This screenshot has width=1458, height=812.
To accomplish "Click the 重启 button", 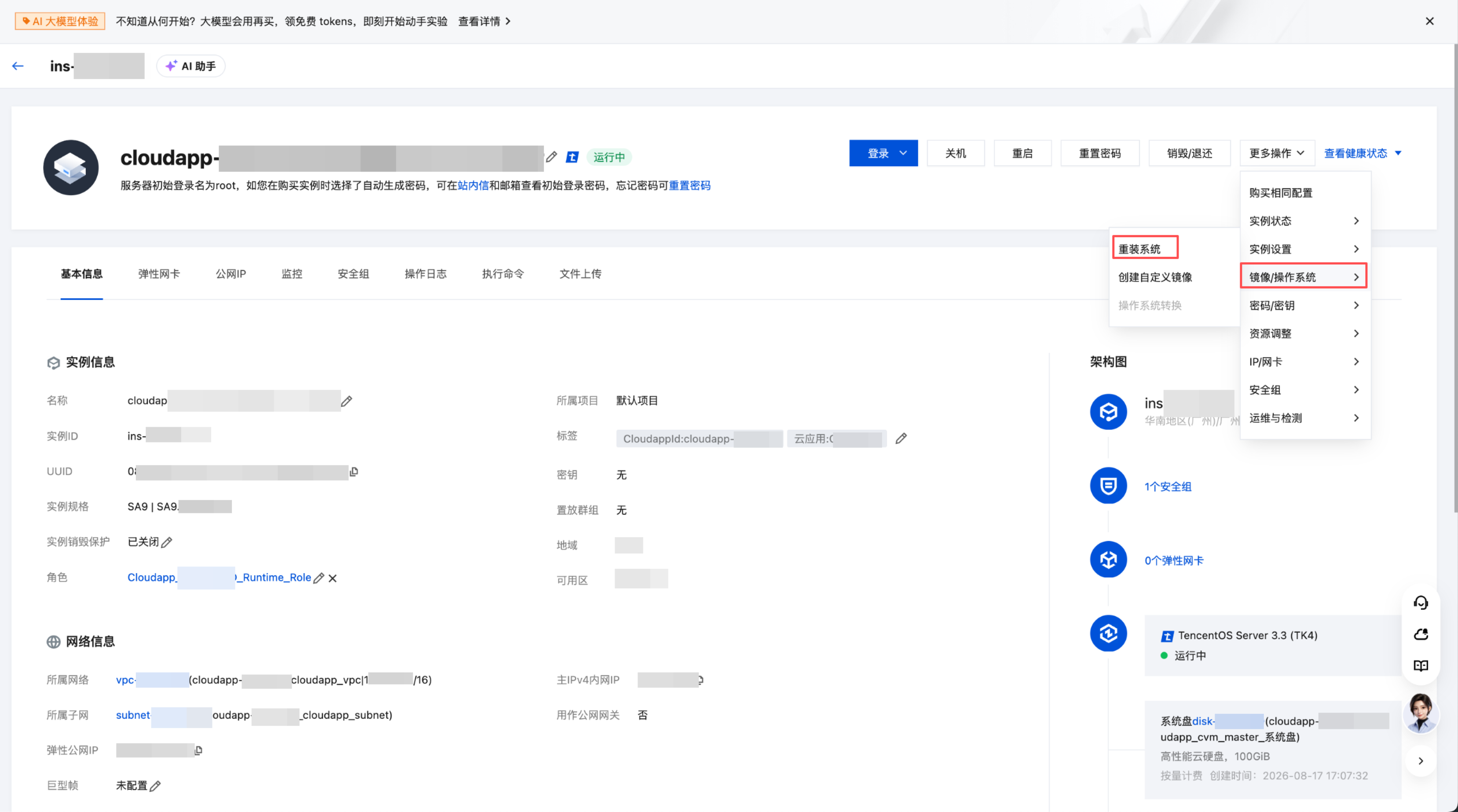I will 1022,154.
